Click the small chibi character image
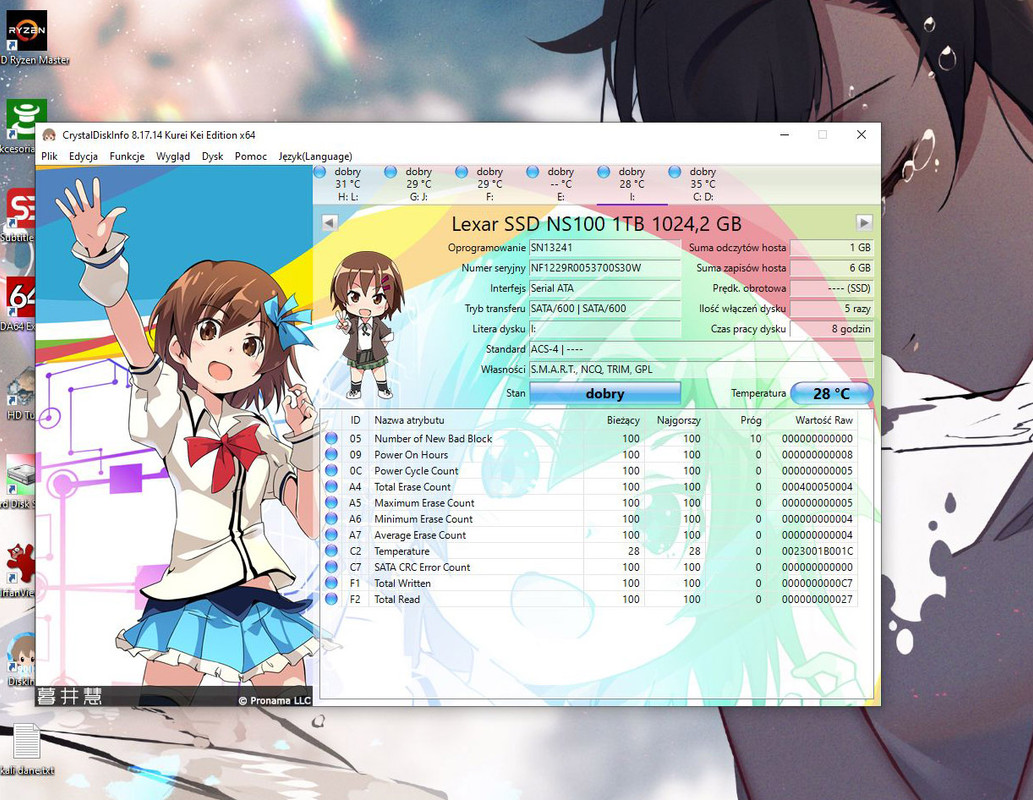 tap(366, 325)
